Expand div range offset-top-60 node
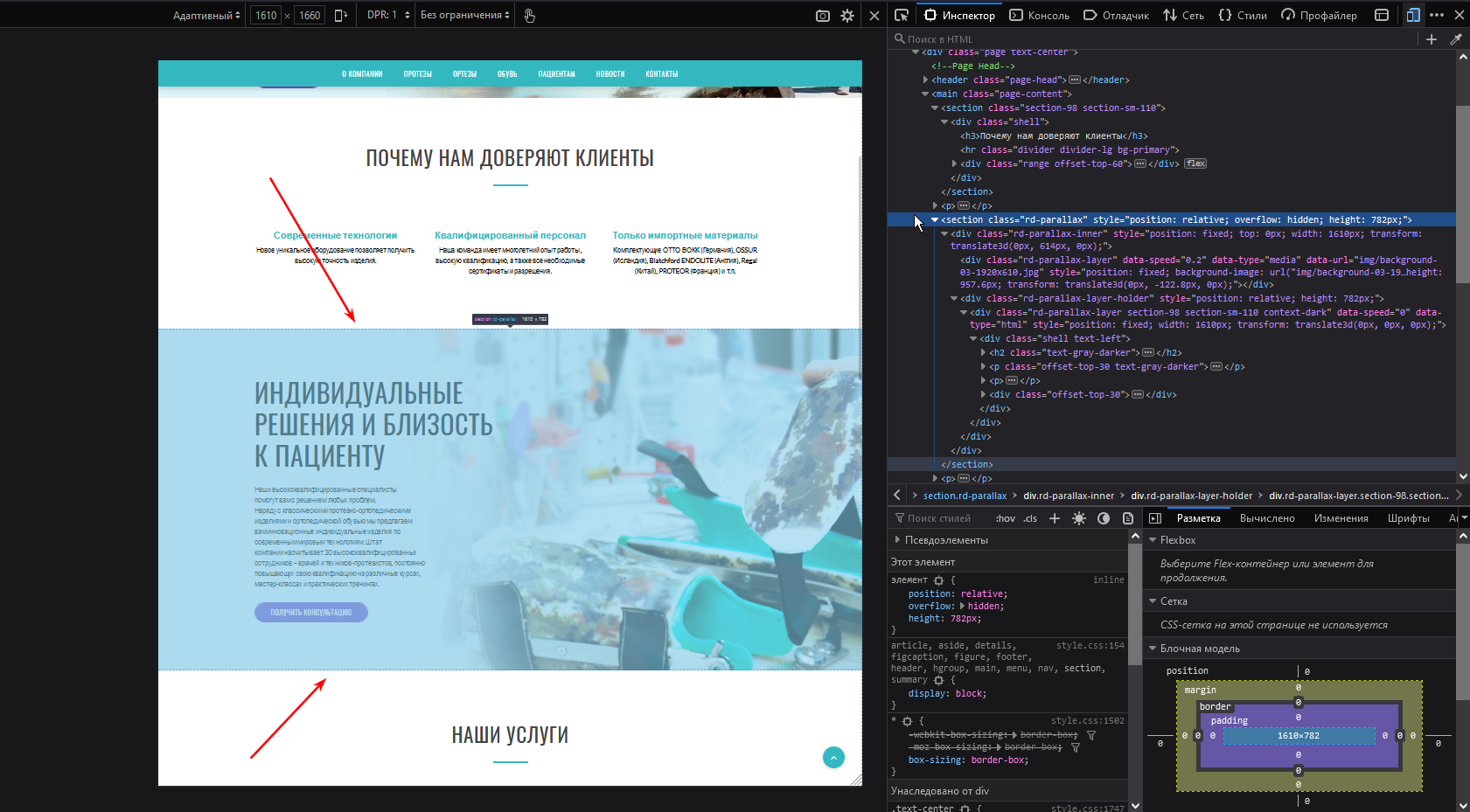Image resolution: width=1470 pixels, height=812 pixels. 954,164
